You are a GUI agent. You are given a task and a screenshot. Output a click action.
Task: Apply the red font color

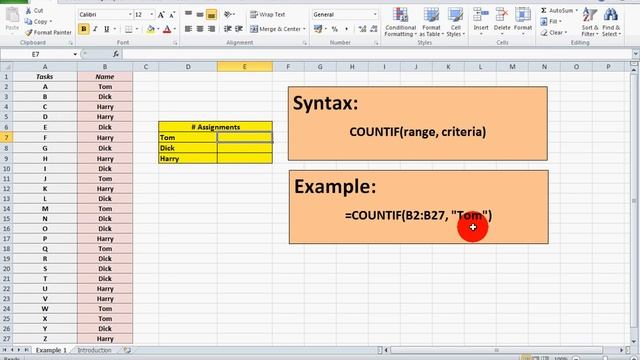(x=167, y=29)
